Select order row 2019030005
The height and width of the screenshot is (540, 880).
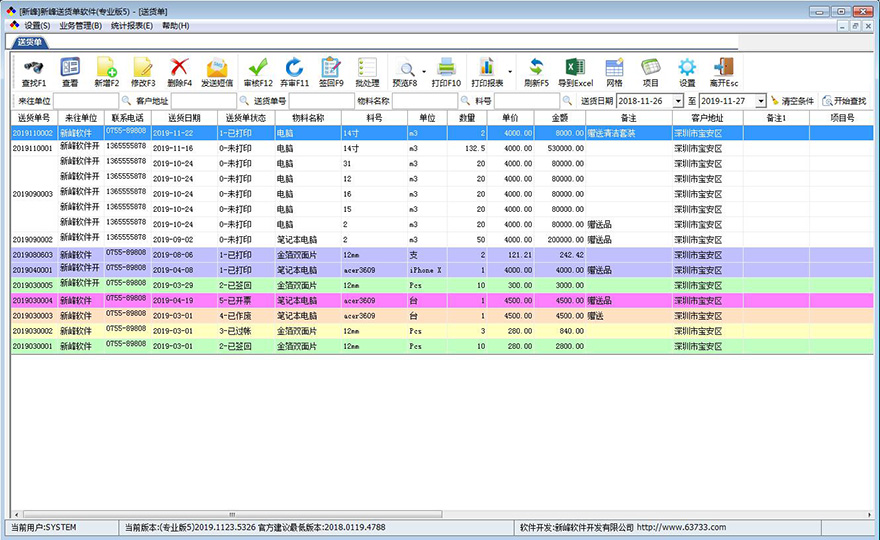(442, 285)
